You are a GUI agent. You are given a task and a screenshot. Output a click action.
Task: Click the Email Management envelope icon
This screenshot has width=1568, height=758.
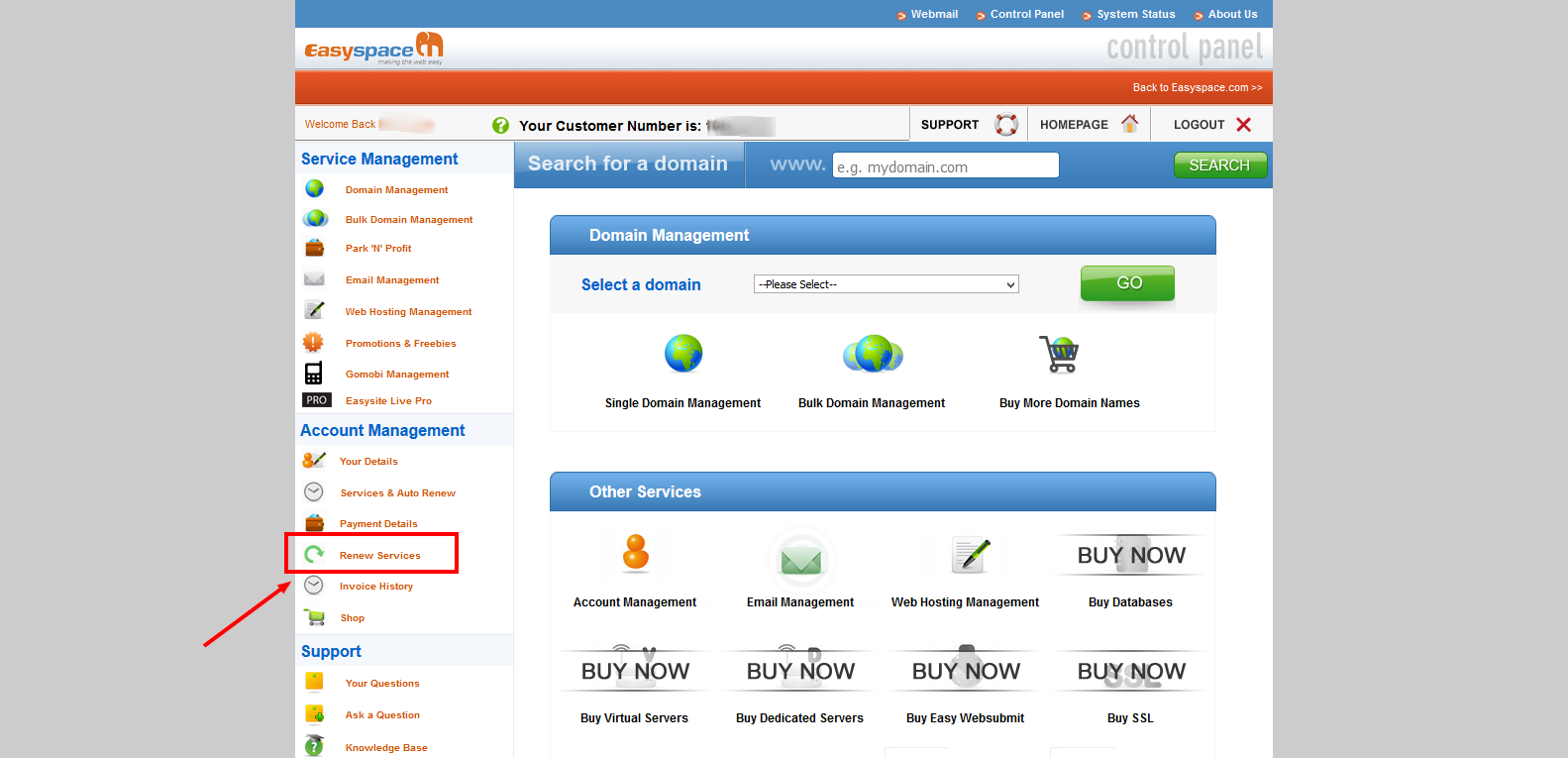coord(800,560)
